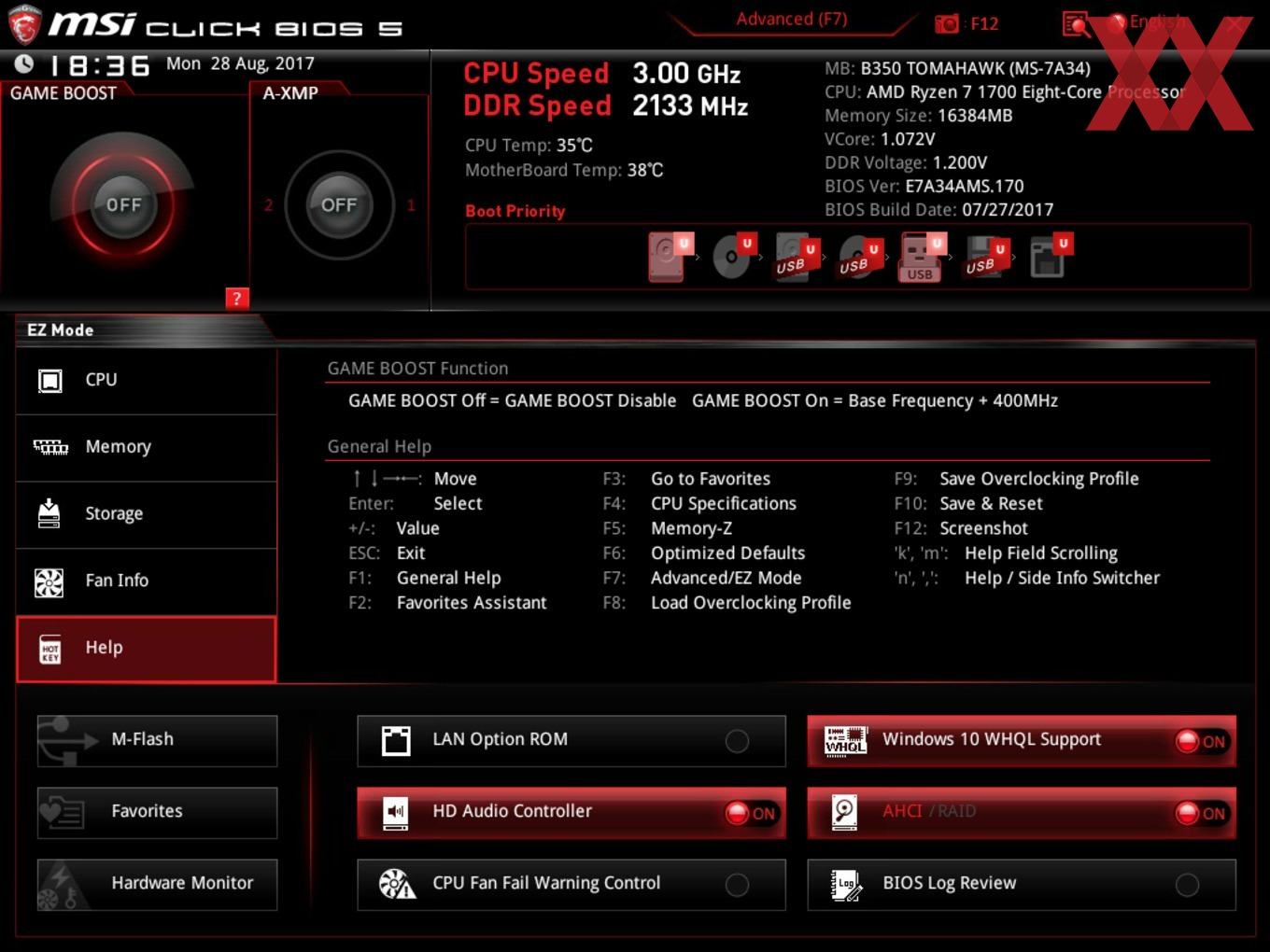The image size is (1270, 952).
Task: Click the F8: Load Overclocking Profile entry
Action: pos(727,603)
